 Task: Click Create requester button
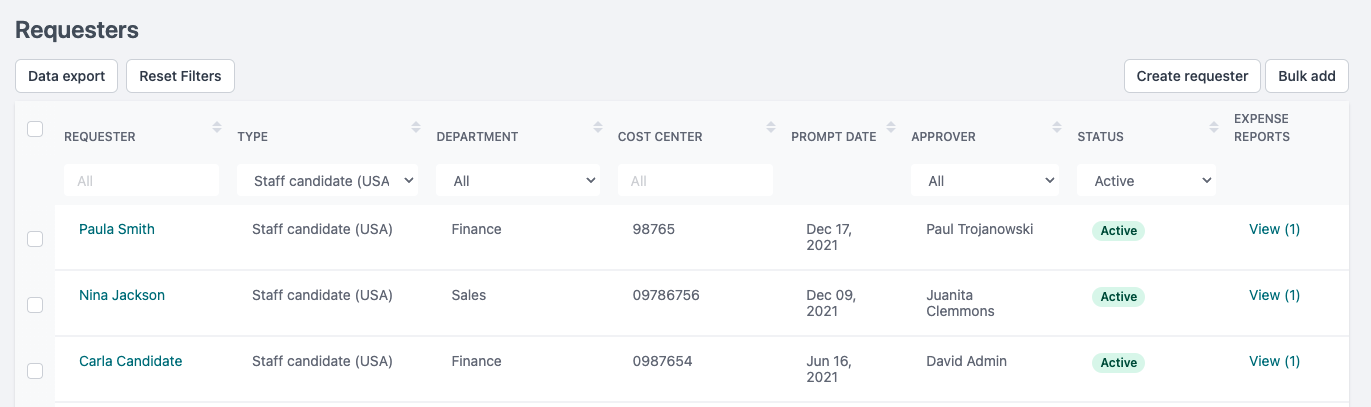(x=1192, y=76)
